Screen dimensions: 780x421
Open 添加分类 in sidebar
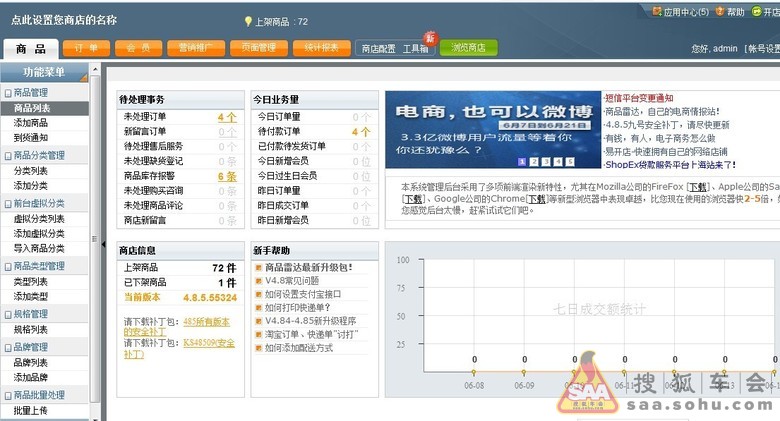pyautogui.click(x=31, y=186)
